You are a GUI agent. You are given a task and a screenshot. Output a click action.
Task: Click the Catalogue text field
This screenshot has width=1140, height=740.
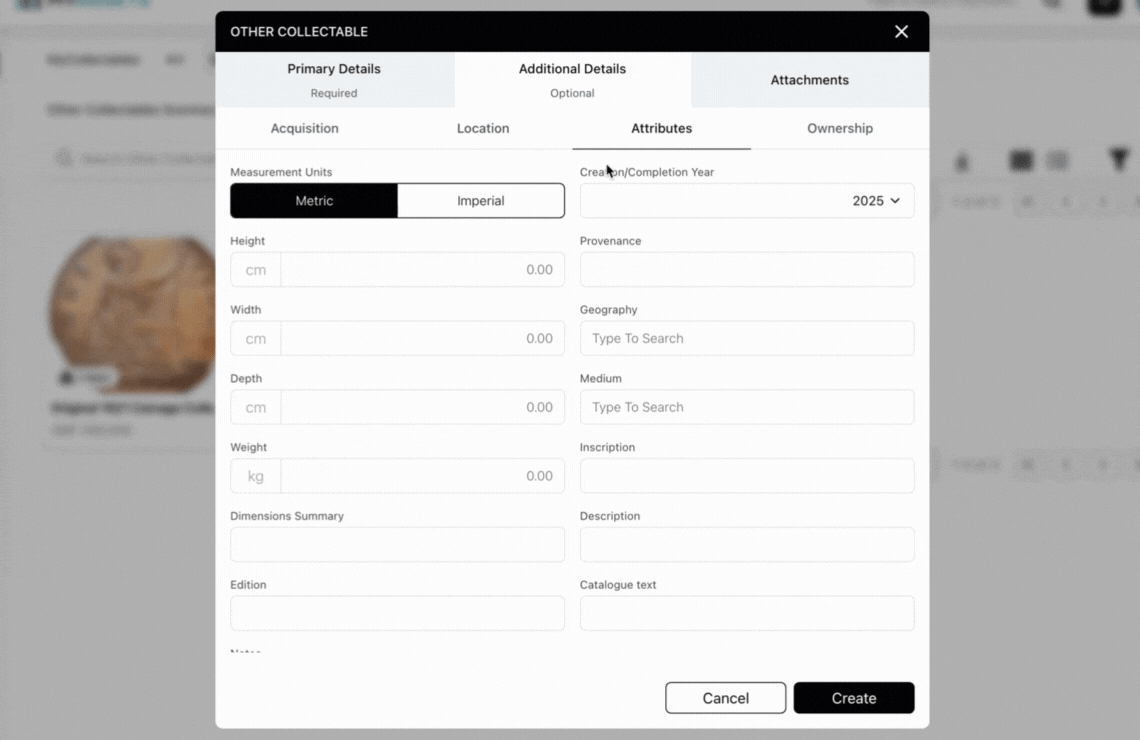746,614
